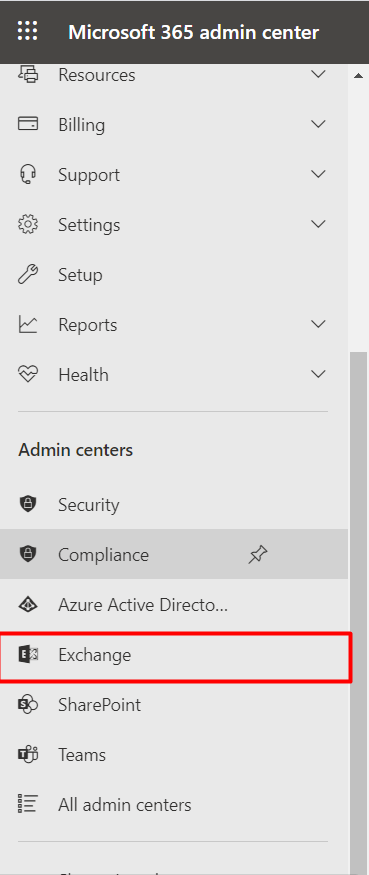Open the SharePoint admin center
This screenshot has height=875, width=369.
click(174, 704)
